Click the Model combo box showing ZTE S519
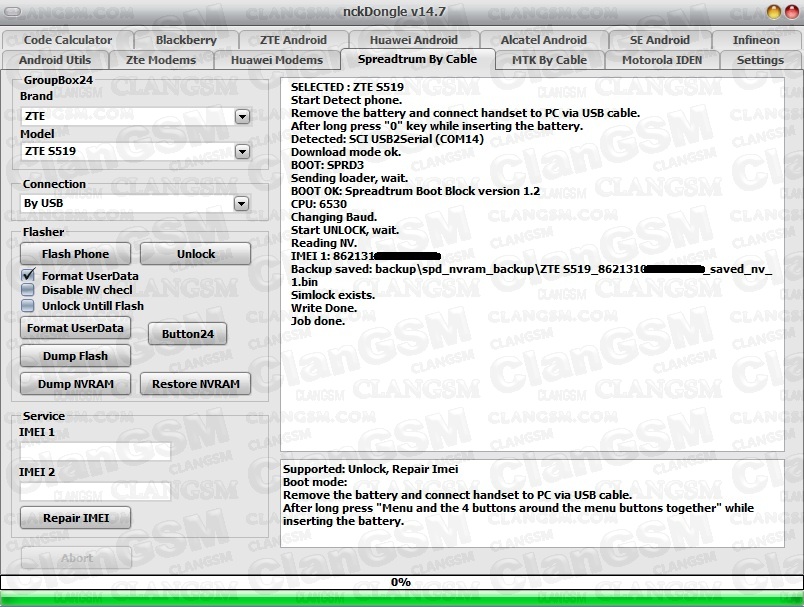The image size is (804, 607). [x=135, y=151]
